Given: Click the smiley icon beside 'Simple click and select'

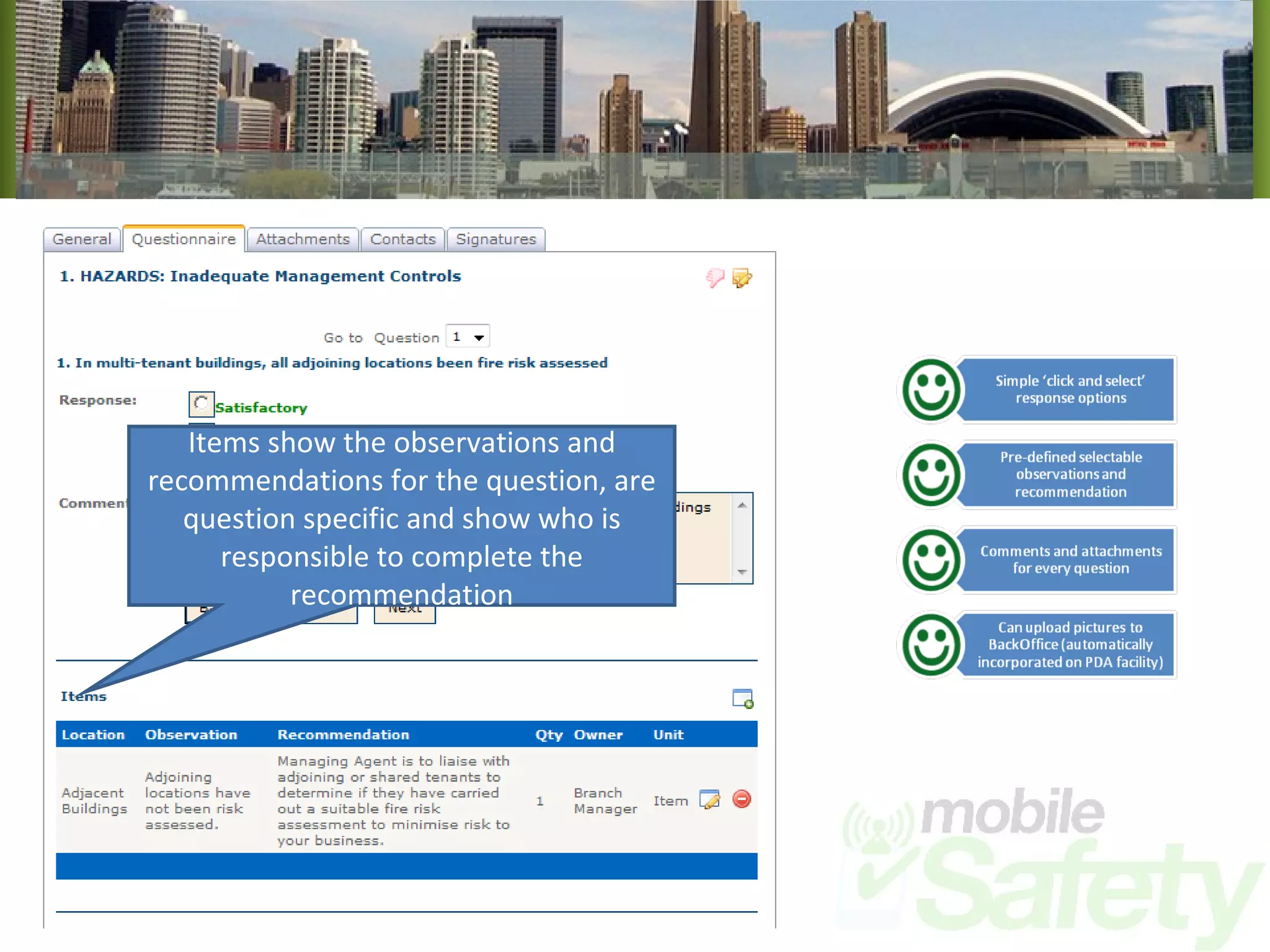Looking at the screenshot, I should (x=931, y=390).
